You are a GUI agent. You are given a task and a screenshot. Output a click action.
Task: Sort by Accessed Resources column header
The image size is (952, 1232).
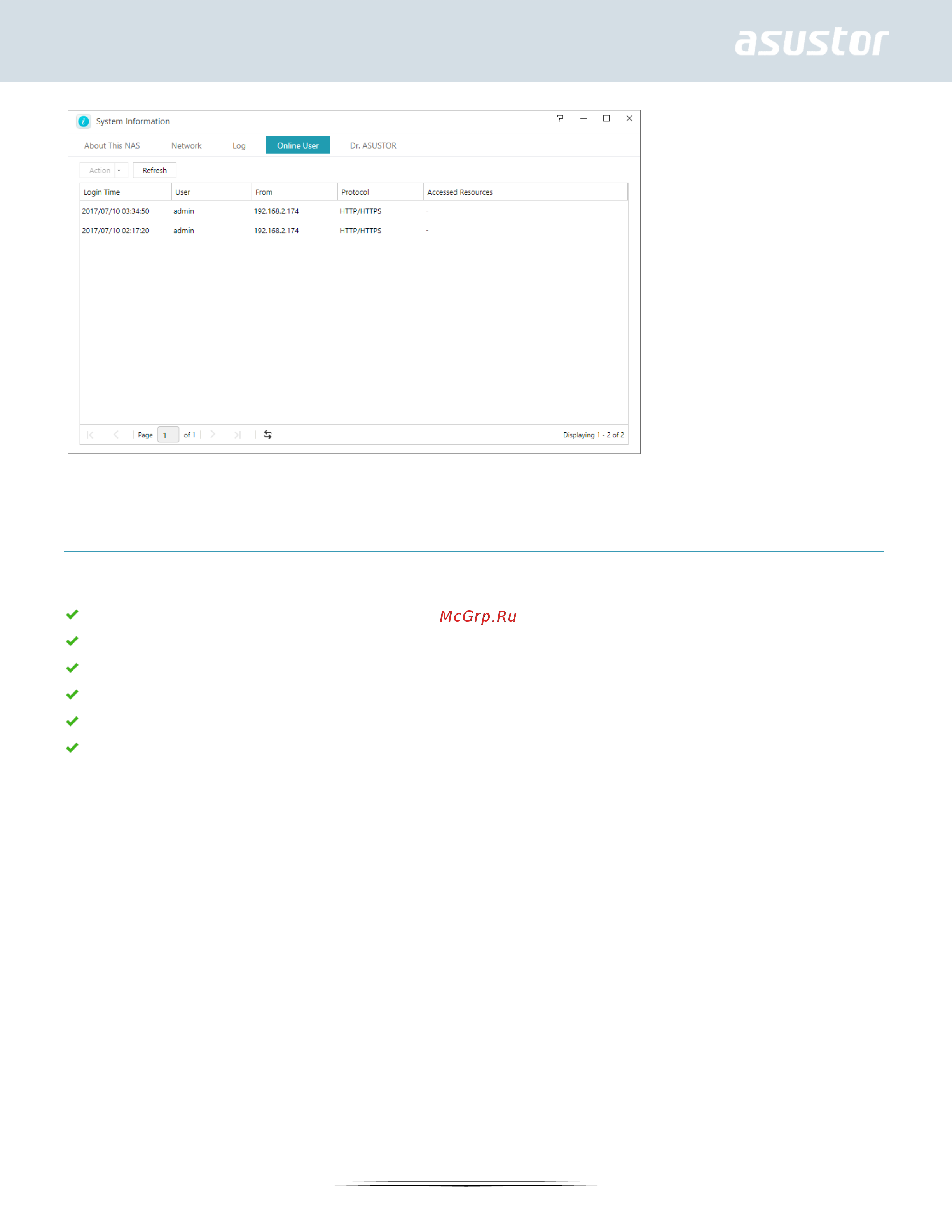coord(526,192)
